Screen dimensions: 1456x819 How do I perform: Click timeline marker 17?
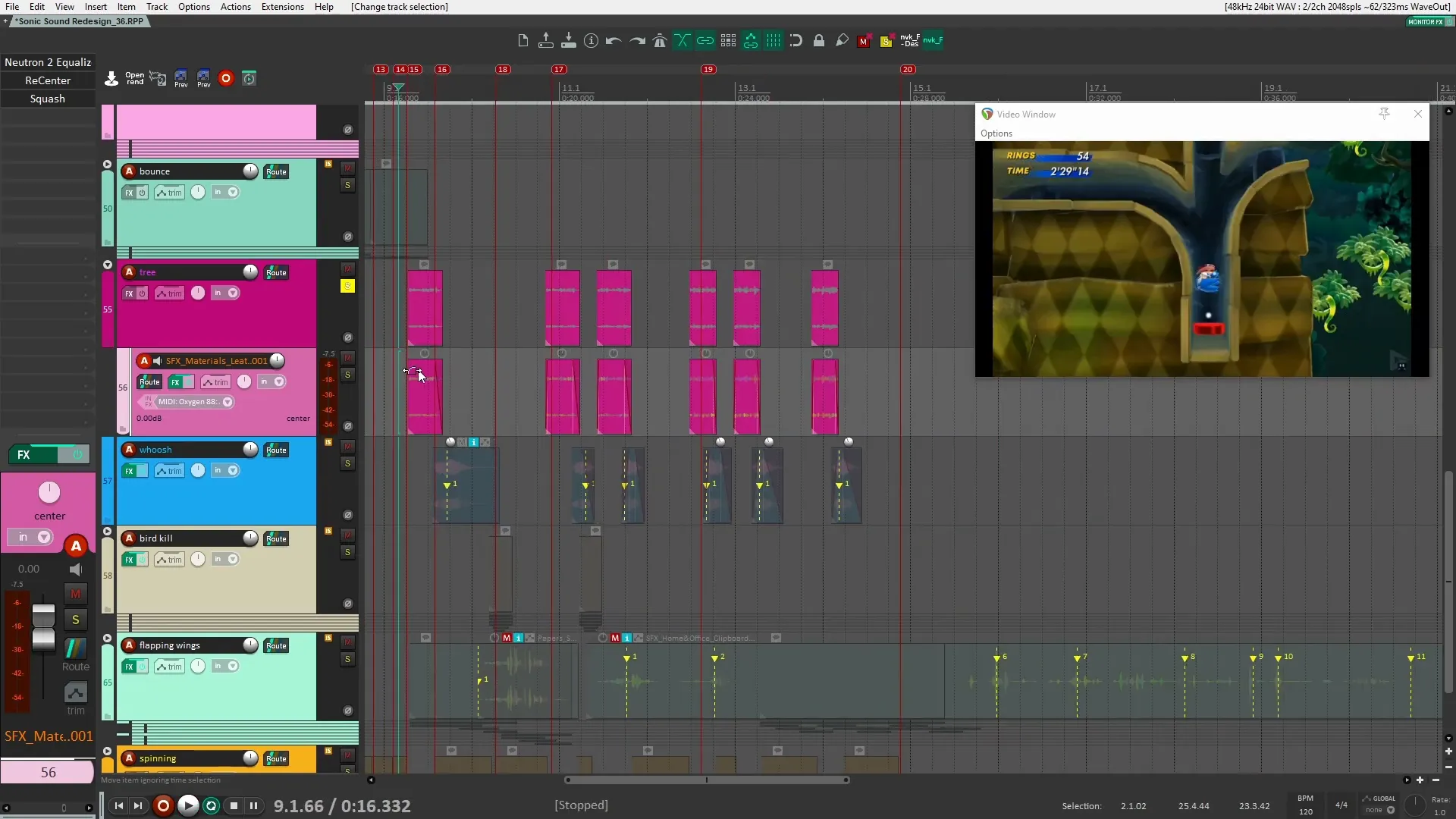tap(559, 70)
